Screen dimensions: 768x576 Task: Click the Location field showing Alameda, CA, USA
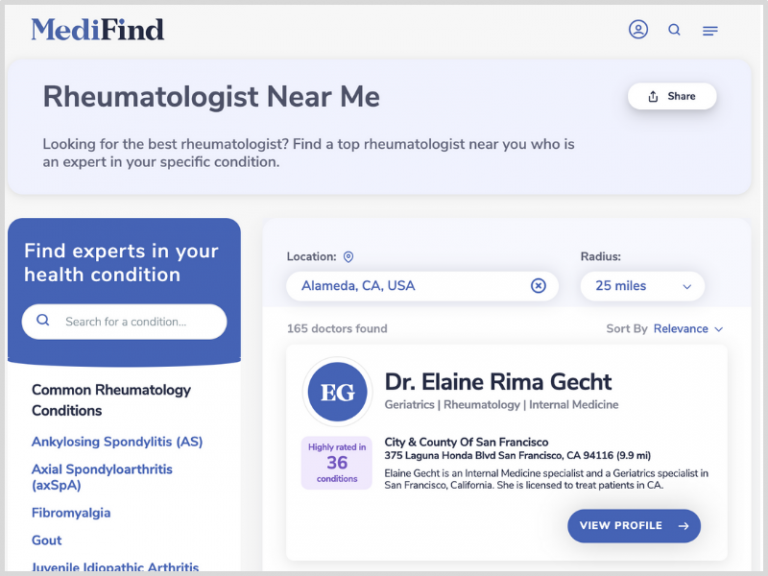click(422, 286)
